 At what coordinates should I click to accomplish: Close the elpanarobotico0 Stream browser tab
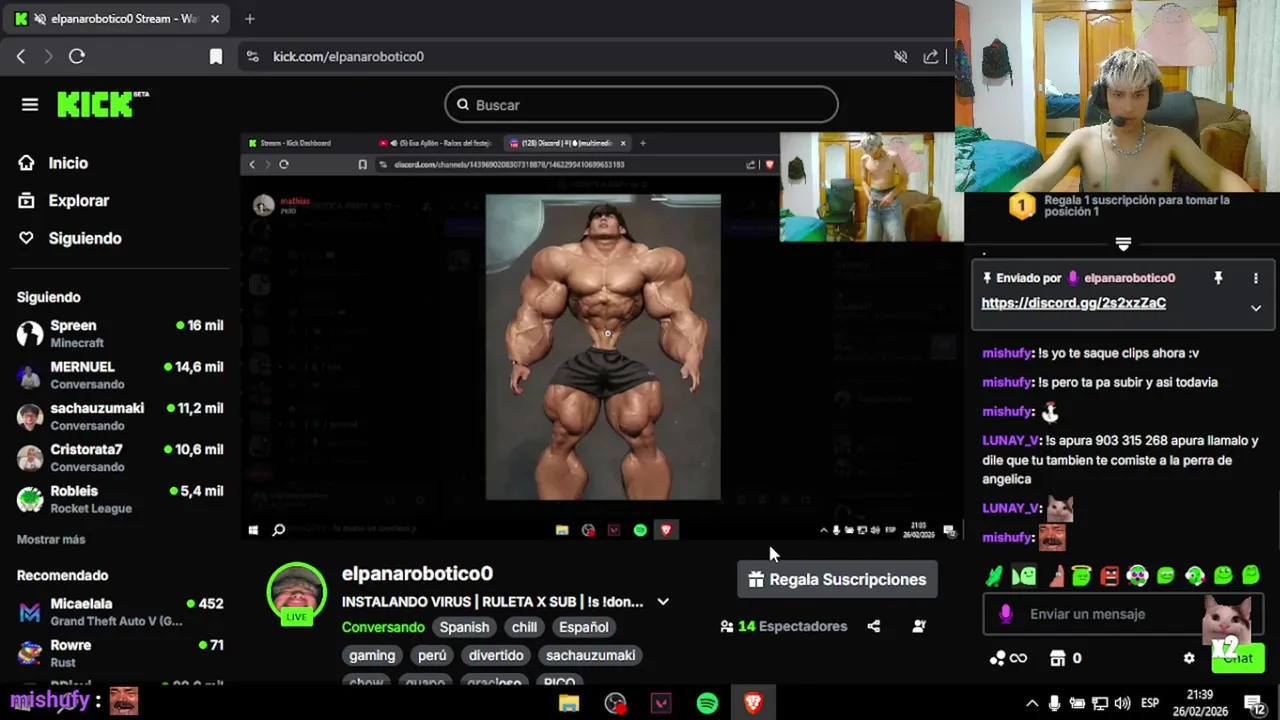(214, 19)
